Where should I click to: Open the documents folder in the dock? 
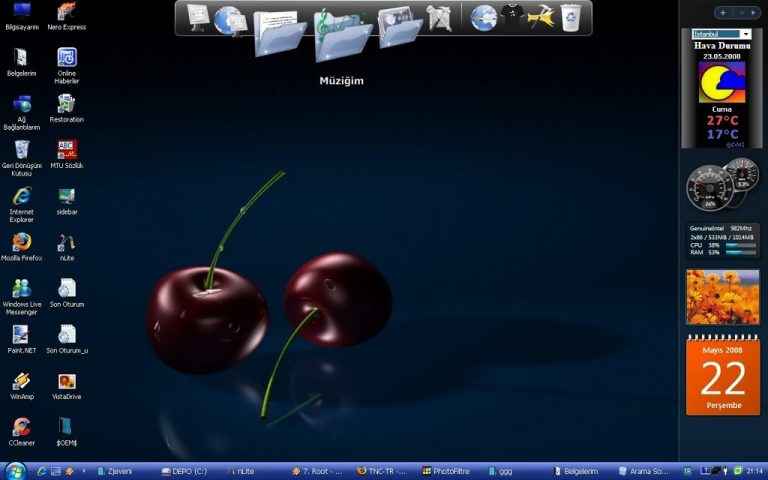(x=280, y=34)
